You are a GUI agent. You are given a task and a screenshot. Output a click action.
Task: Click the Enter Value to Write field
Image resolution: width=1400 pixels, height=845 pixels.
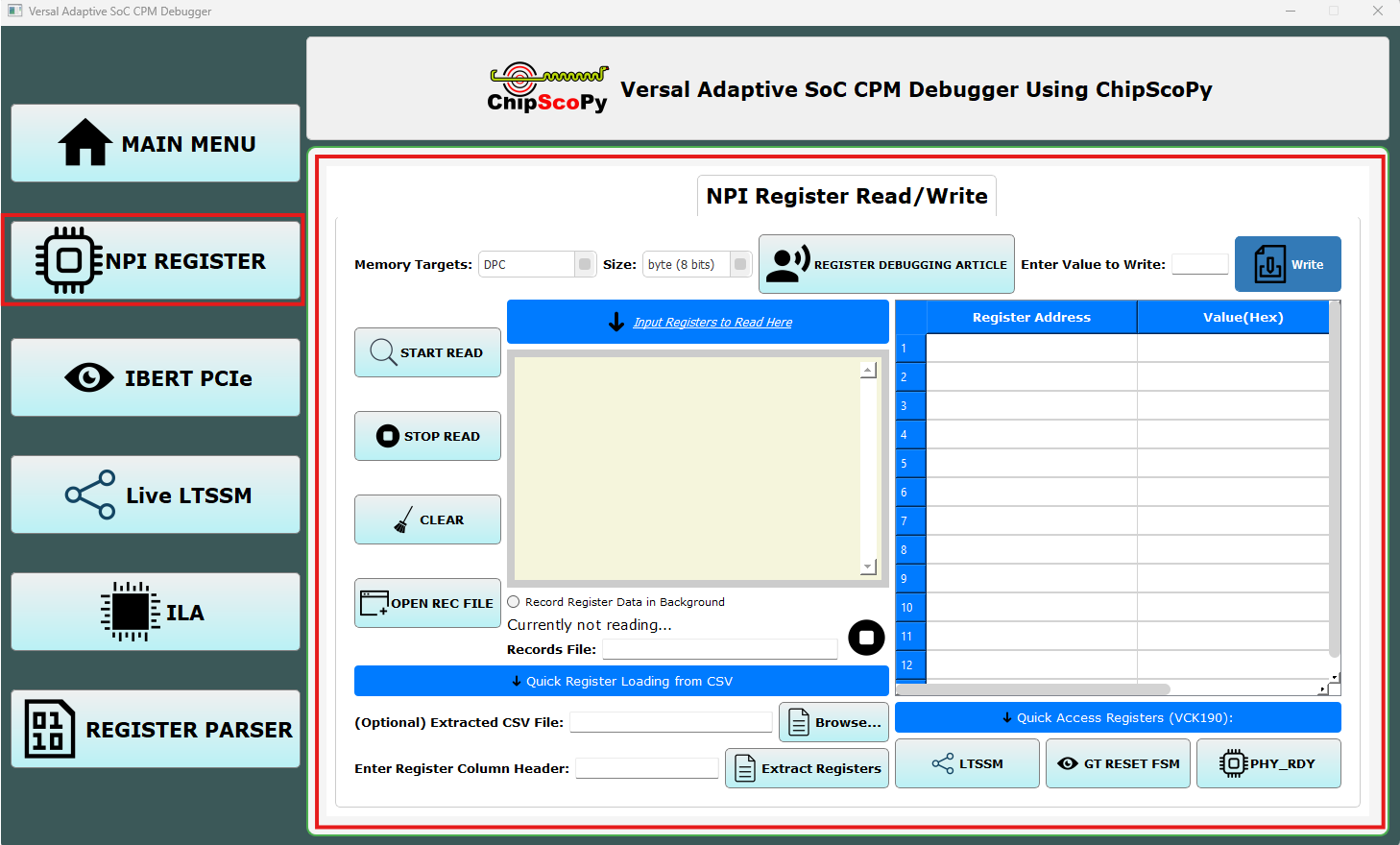tap(1199, 263)
